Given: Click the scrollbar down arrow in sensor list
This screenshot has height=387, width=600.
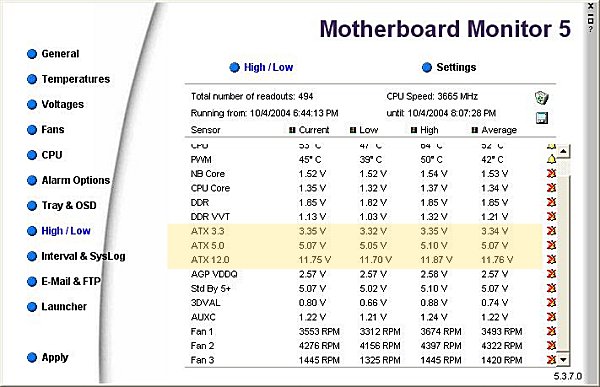Looking at the screenshot, I should (563, 360).
